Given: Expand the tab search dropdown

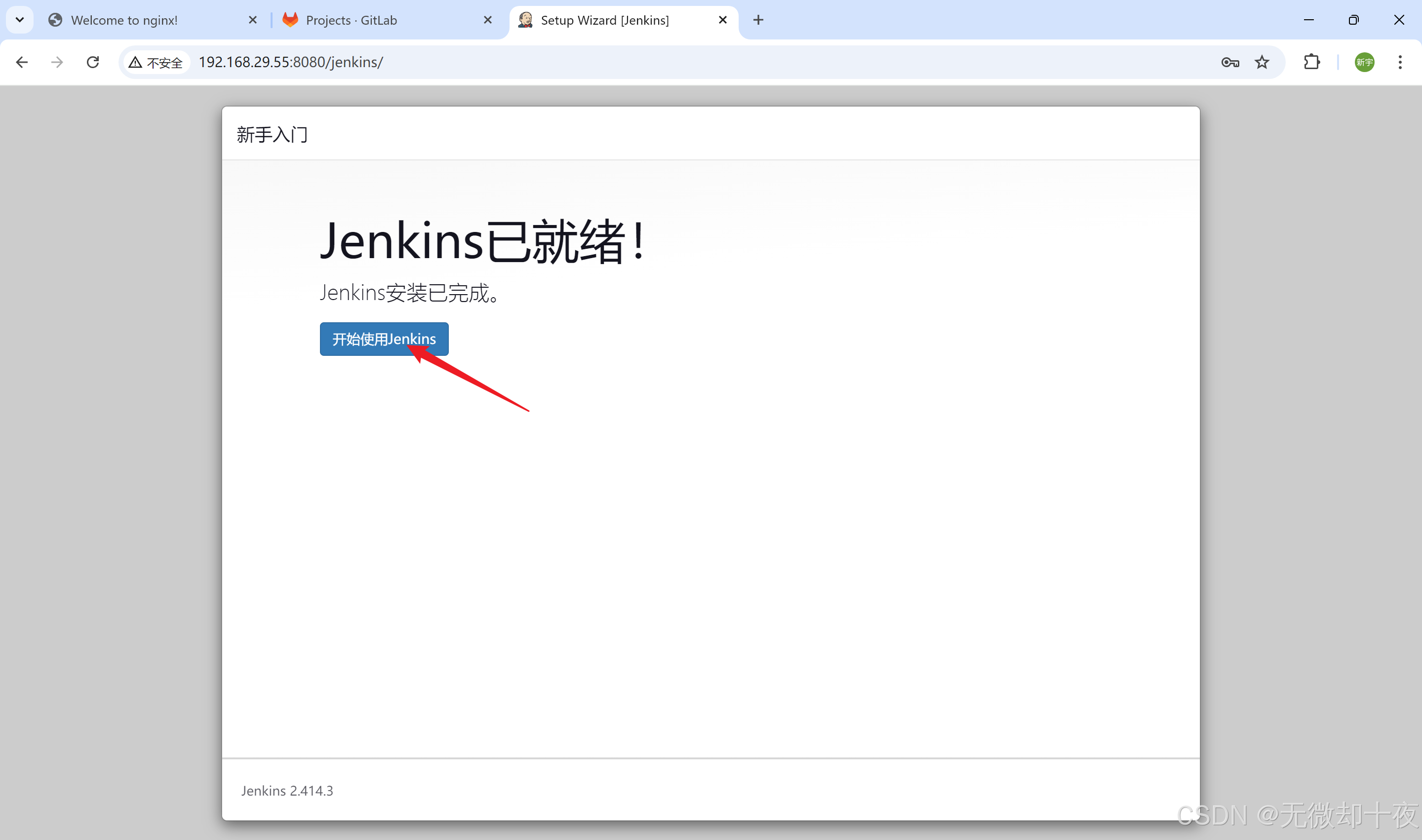Looking at the screenshot, I should coord(20,20).
